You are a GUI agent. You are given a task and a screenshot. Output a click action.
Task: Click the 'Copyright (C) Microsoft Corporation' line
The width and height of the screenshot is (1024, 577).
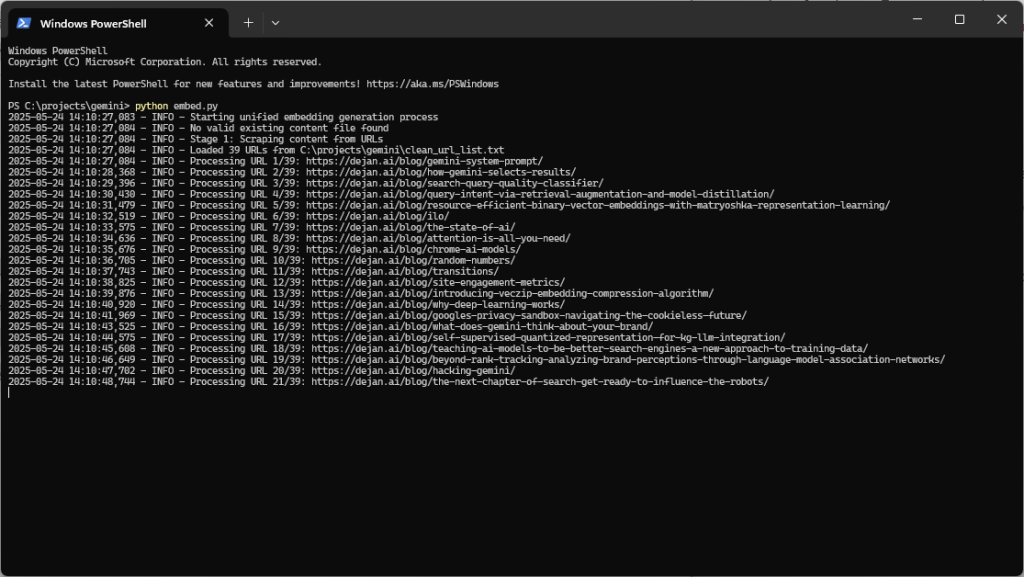tap(165, 63)
